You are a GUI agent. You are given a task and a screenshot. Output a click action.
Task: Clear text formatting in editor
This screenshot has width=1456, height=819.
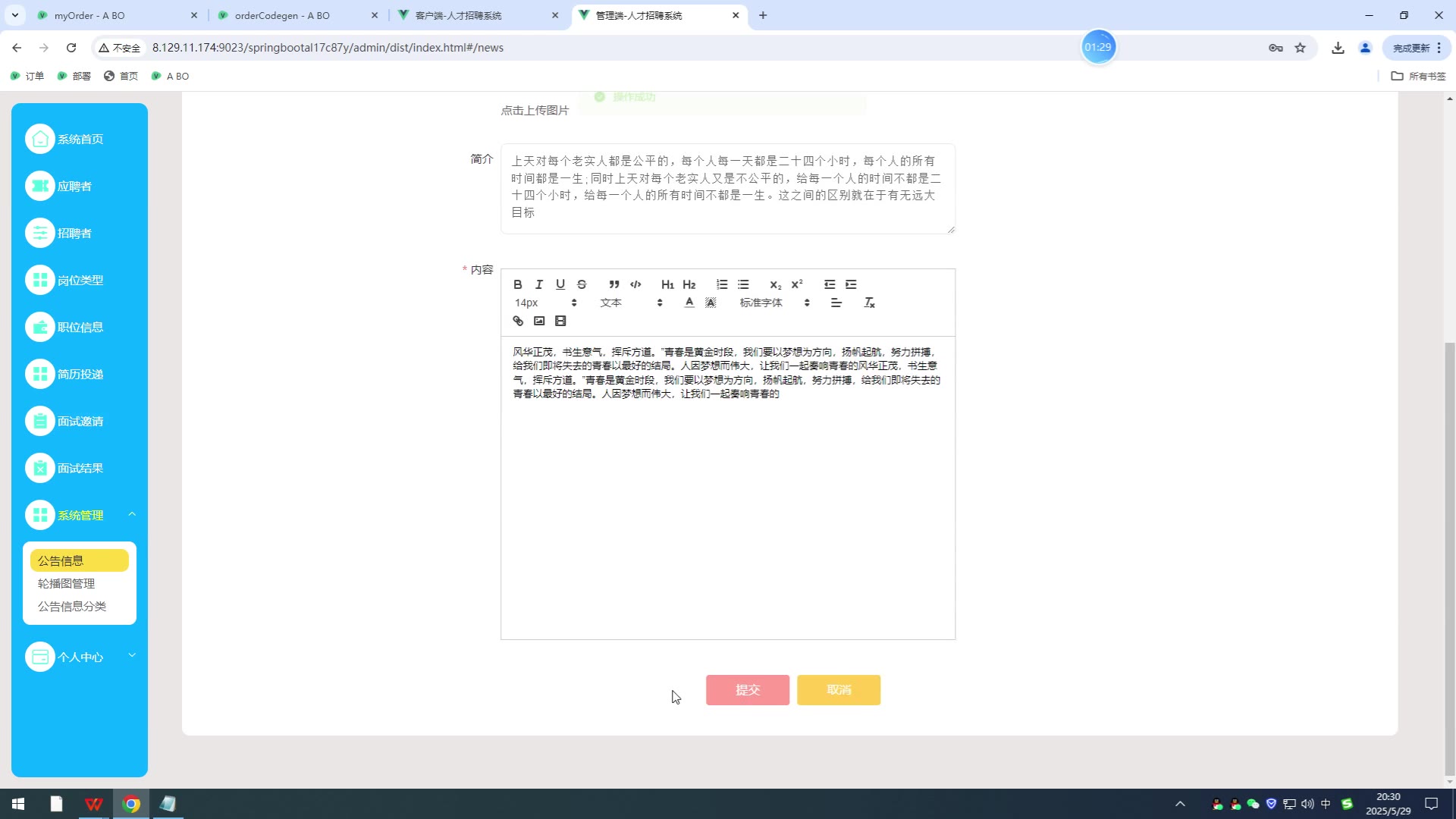point(870,303)
